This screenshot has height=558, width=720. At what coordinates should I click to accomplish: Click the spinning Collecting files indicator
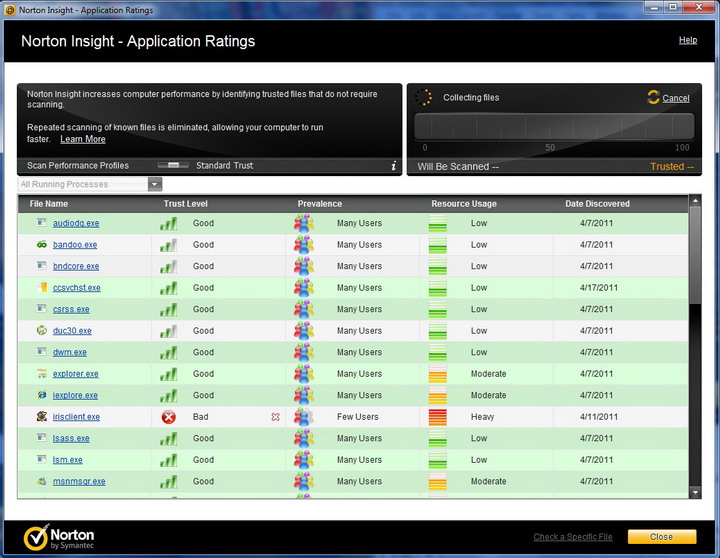(x=423, y=97)
